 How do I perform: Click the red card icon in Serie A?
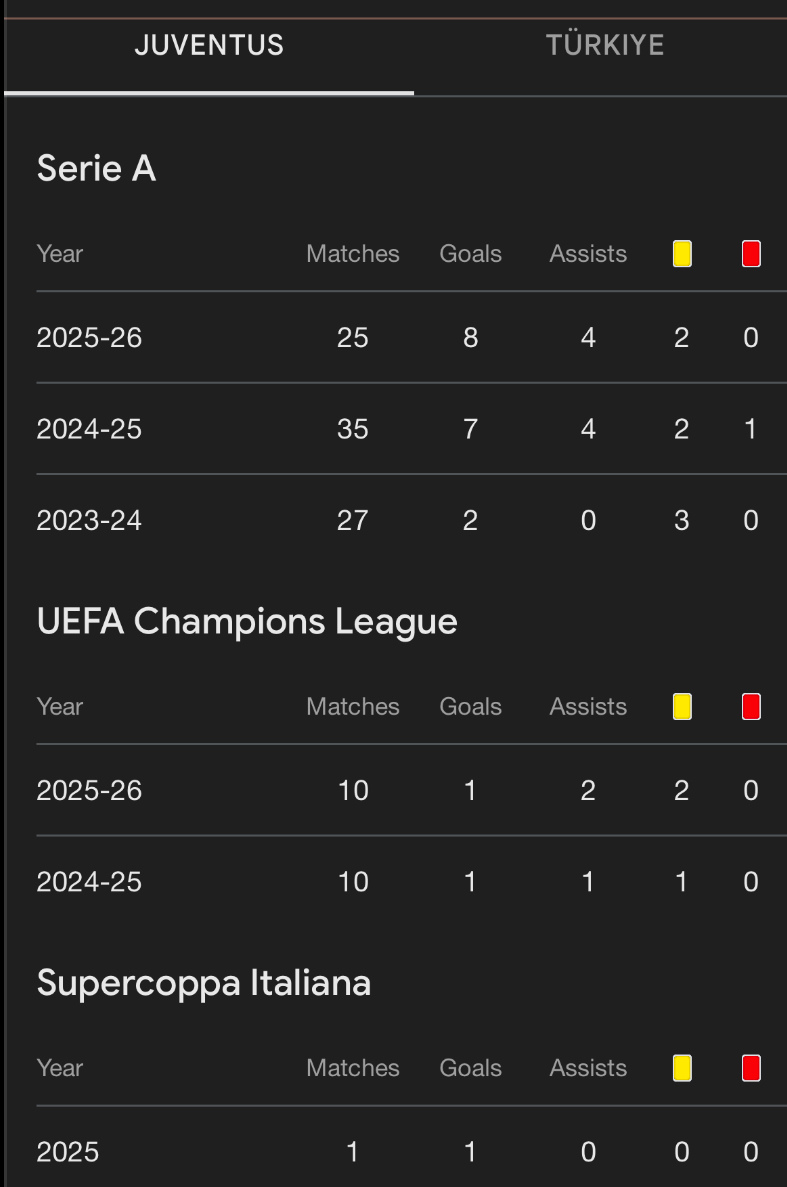pos(751,254)
